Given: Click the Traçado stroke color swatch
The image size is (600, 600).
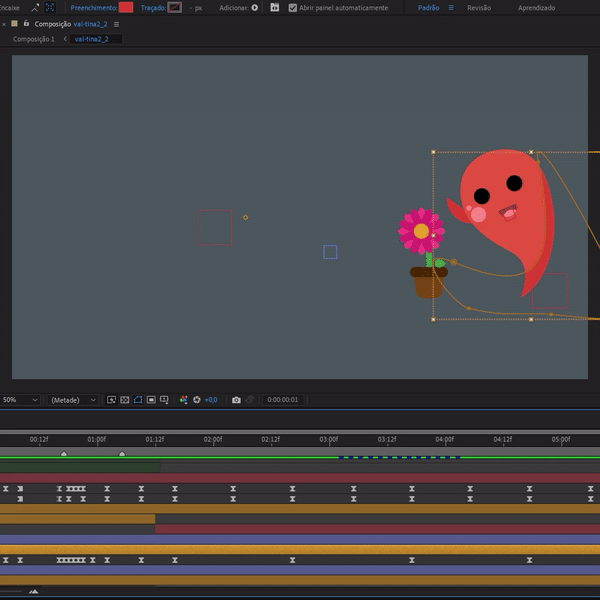Looking at the screenshot, I should (x=175, y=7).
